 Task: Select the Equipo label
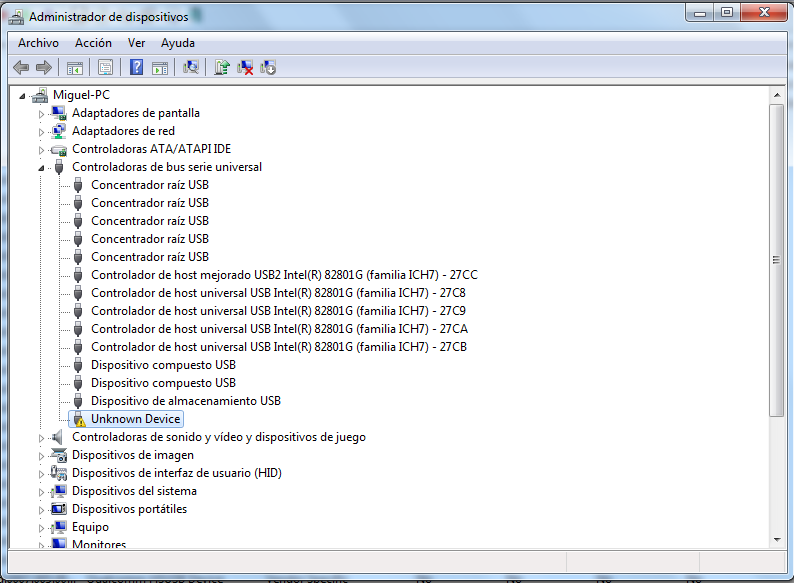coord(90,527)
